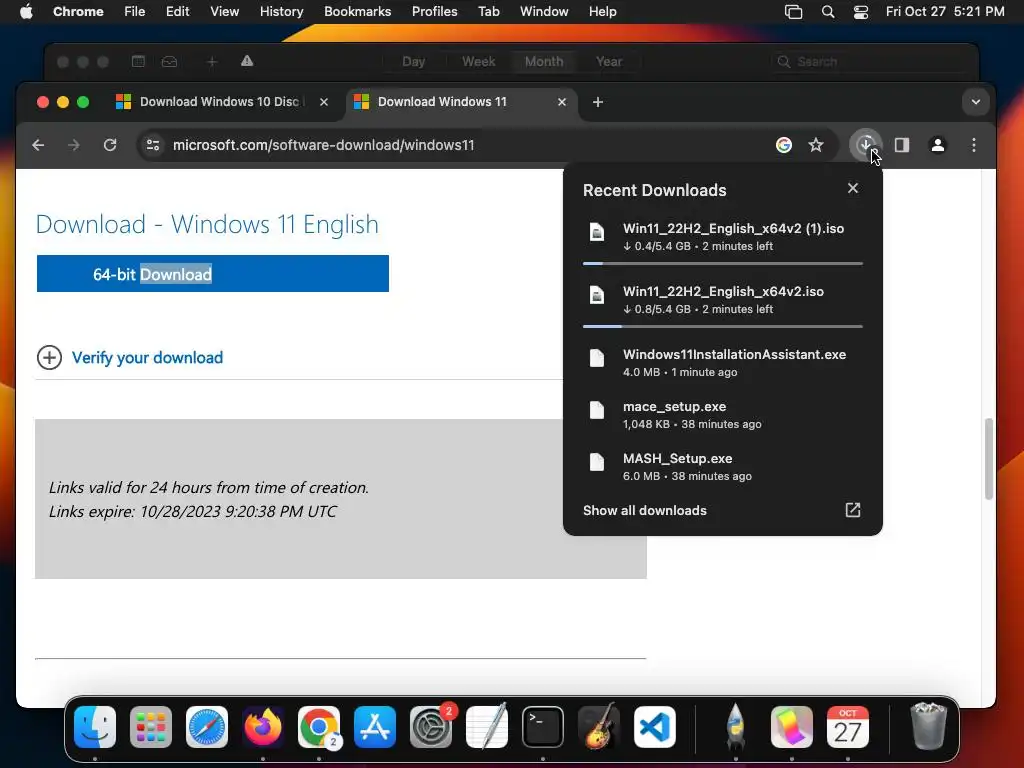Open the tab search dropdown arrow
Image resolution: width=1024 pixels, height=768 pixels.
(x=976, y=102)
